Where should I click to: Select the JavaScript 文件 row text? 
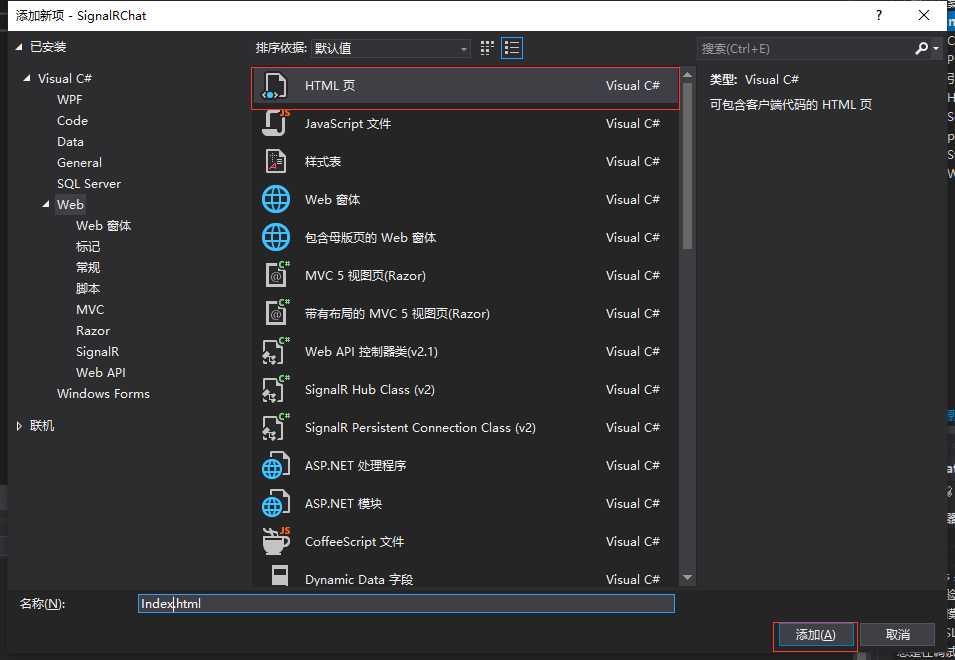click(348, 124)
